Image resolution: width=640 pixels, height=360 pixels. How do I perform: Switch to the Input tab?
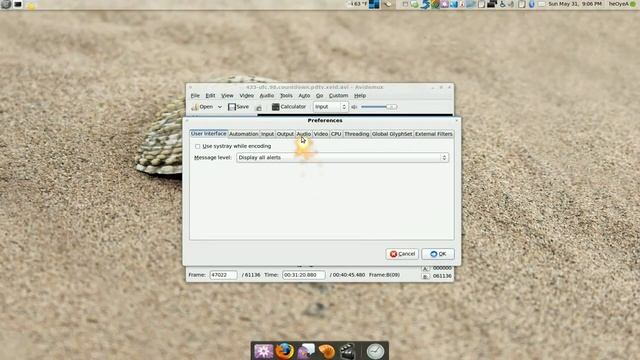tap(267, 134)
